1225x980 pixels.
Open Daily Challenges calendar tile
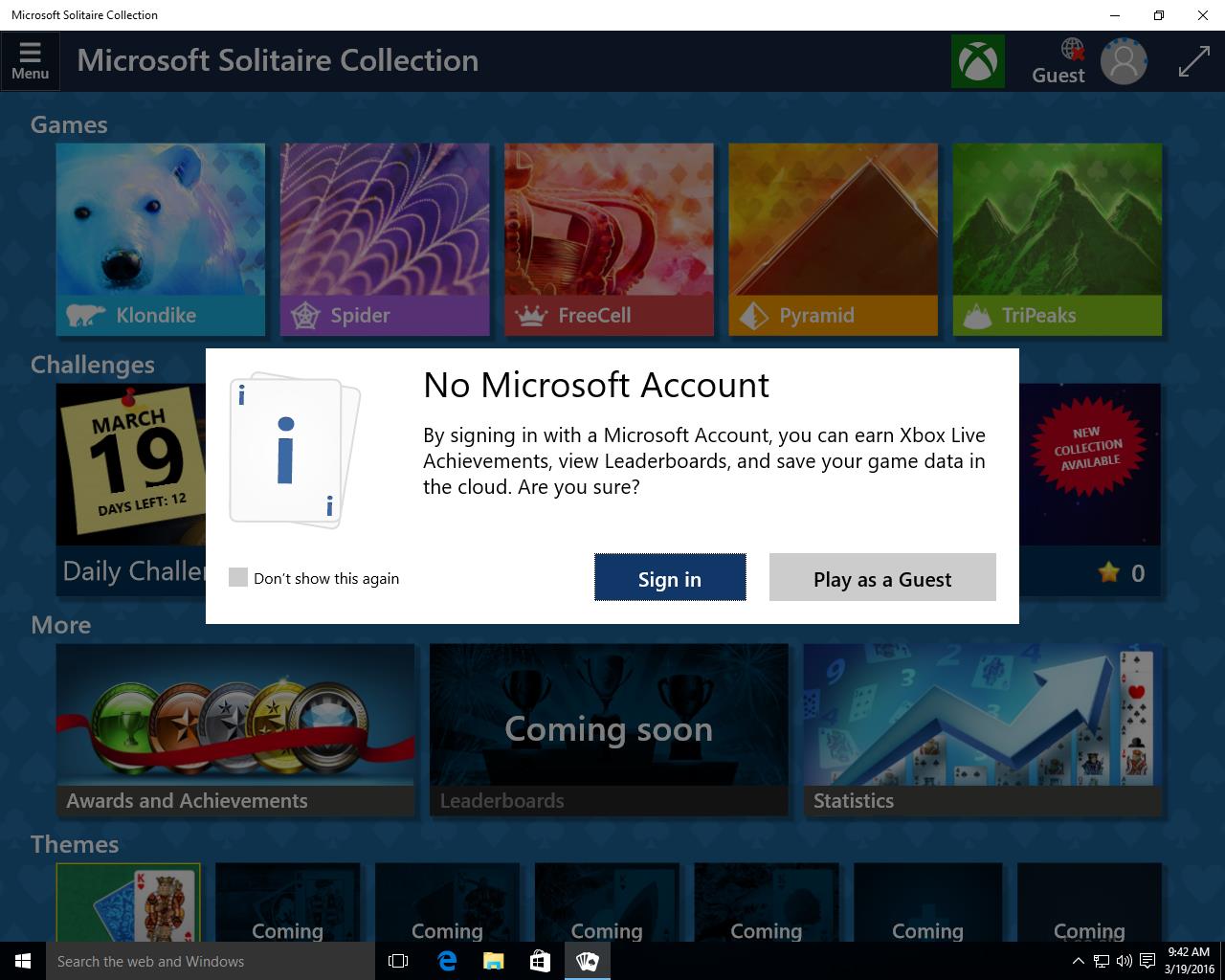pyautogui.click(x=131, y=488)
